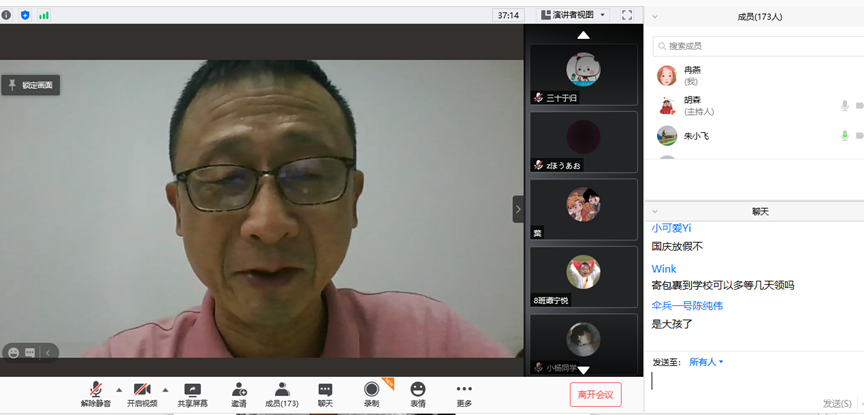View meeting info icon in top-left
The image size is (864, 415).
tap(7, 15)
